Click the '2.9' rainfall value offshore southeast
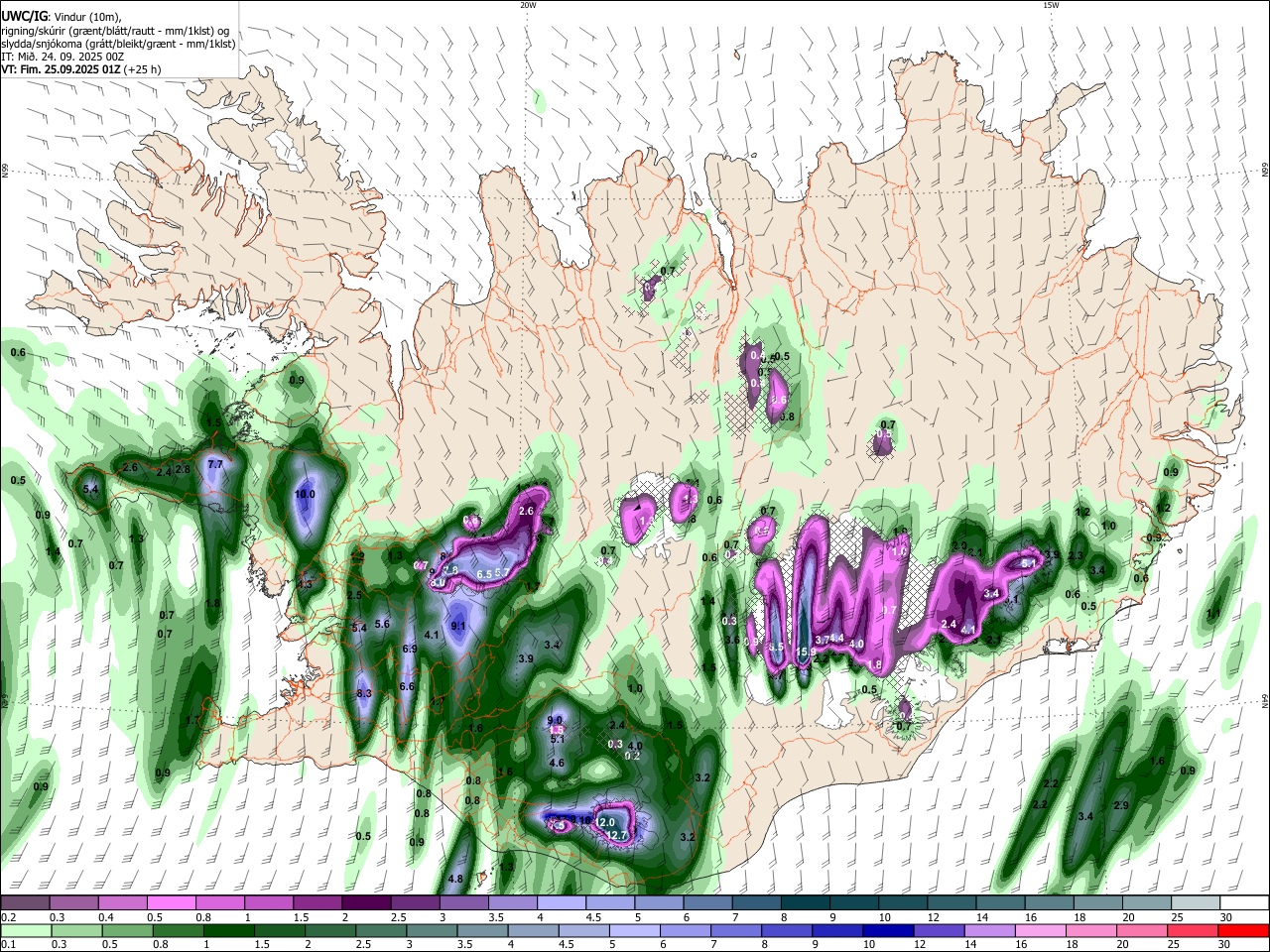The height and width of the screenshot is (952, 1270). [x=1122, y=804]
